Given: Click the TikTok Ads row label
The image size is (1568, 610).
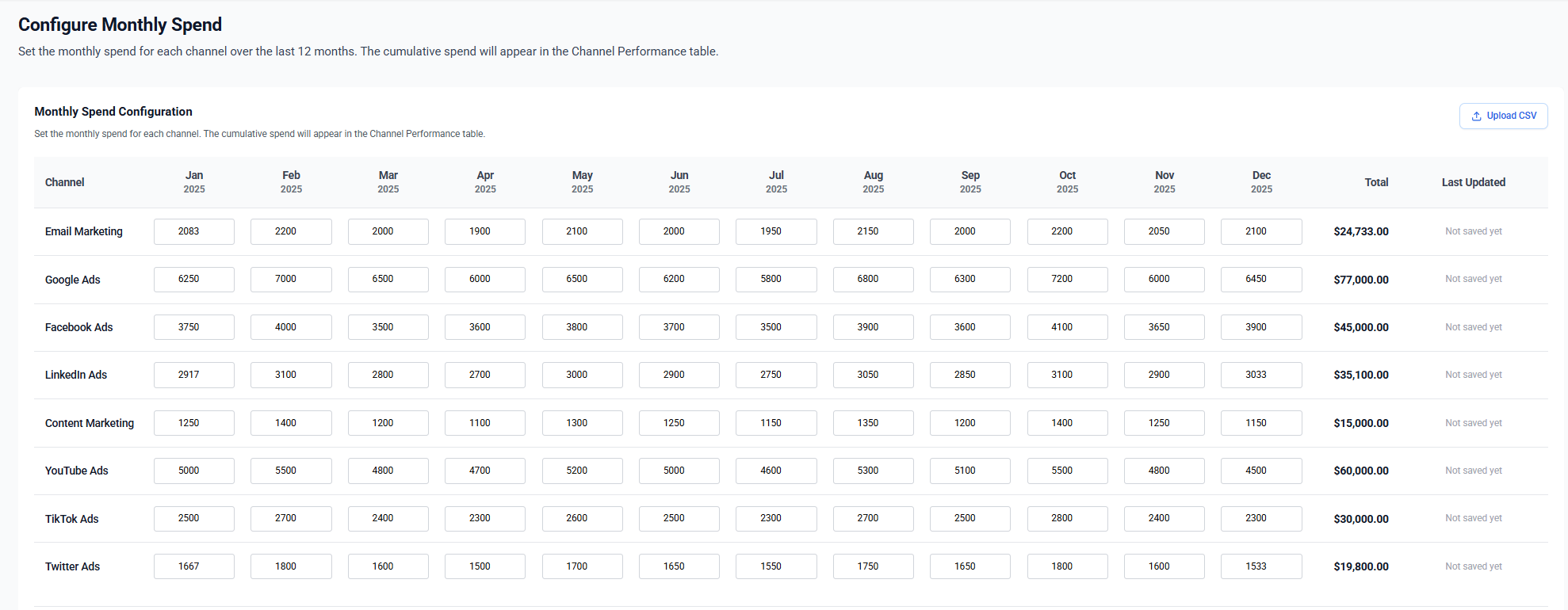Looking at the screenshot, I should tap(72, 519).
